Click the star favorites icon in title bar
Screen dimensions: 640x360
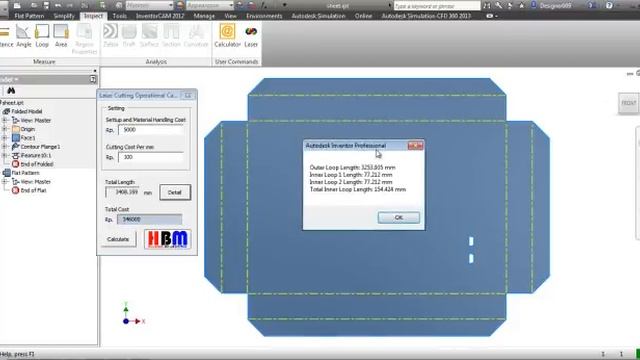pyautogui.click(x=521, y=5)
